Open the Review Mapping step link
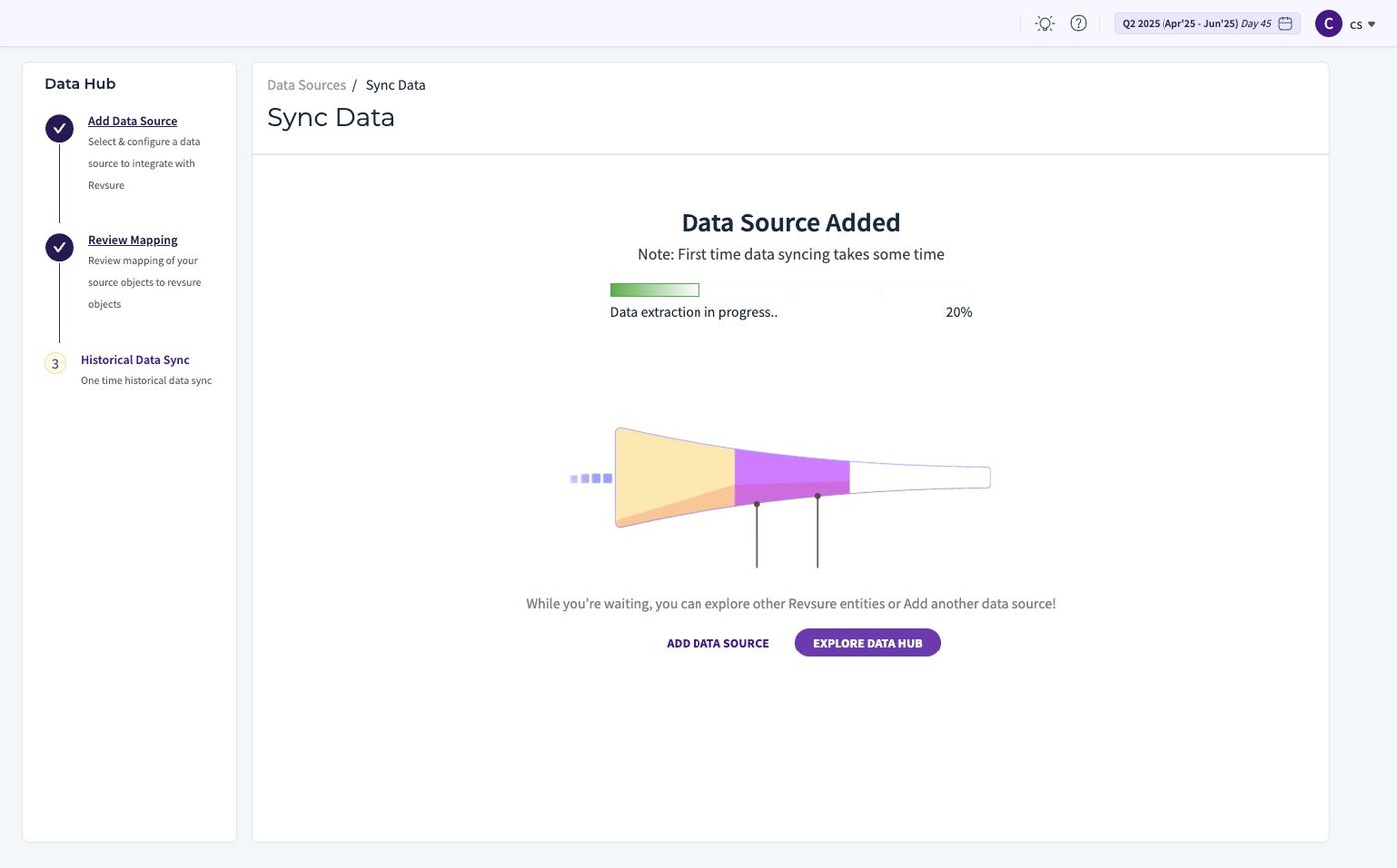The width and height of the screenshot is (1397, 868). pyautogui.click(x=132, y=240)
